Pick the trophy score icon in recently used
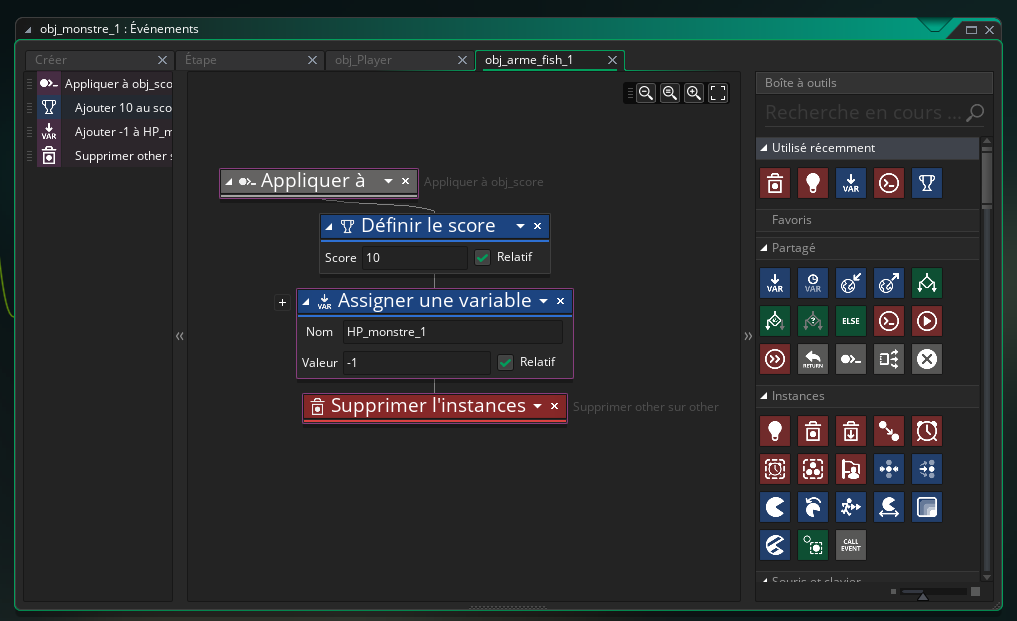 (x=927, y=183)
